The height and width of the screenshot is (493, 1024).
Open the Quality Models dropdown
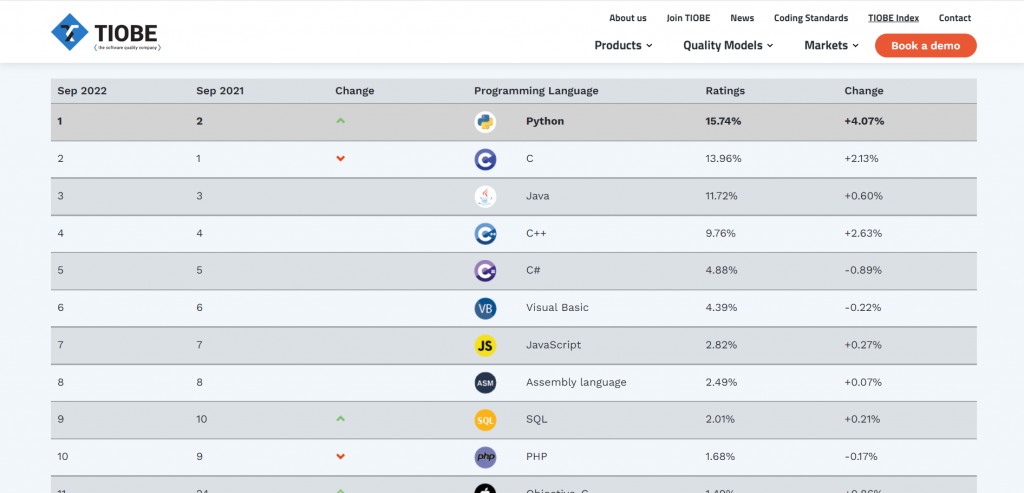tap(728, 45)
